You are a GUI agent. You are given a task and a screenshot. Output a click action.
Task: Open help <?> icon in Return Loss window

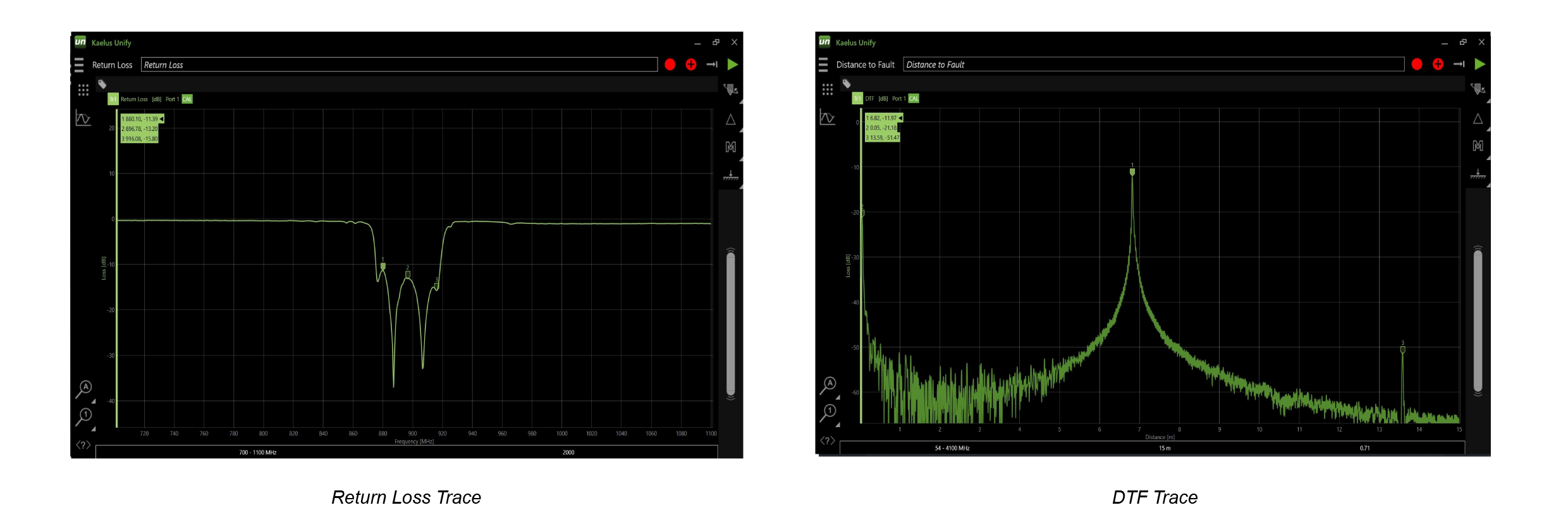pyautogui.click(x=83, y=445)
